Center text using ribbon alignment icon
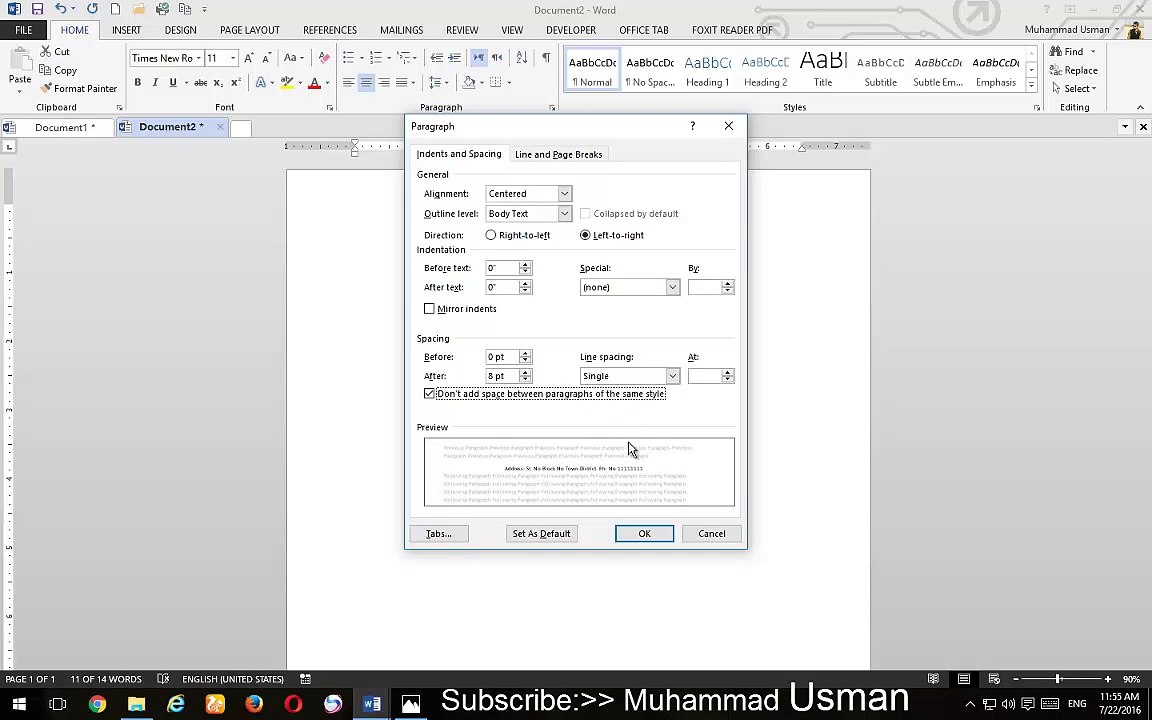 [366, 83]
